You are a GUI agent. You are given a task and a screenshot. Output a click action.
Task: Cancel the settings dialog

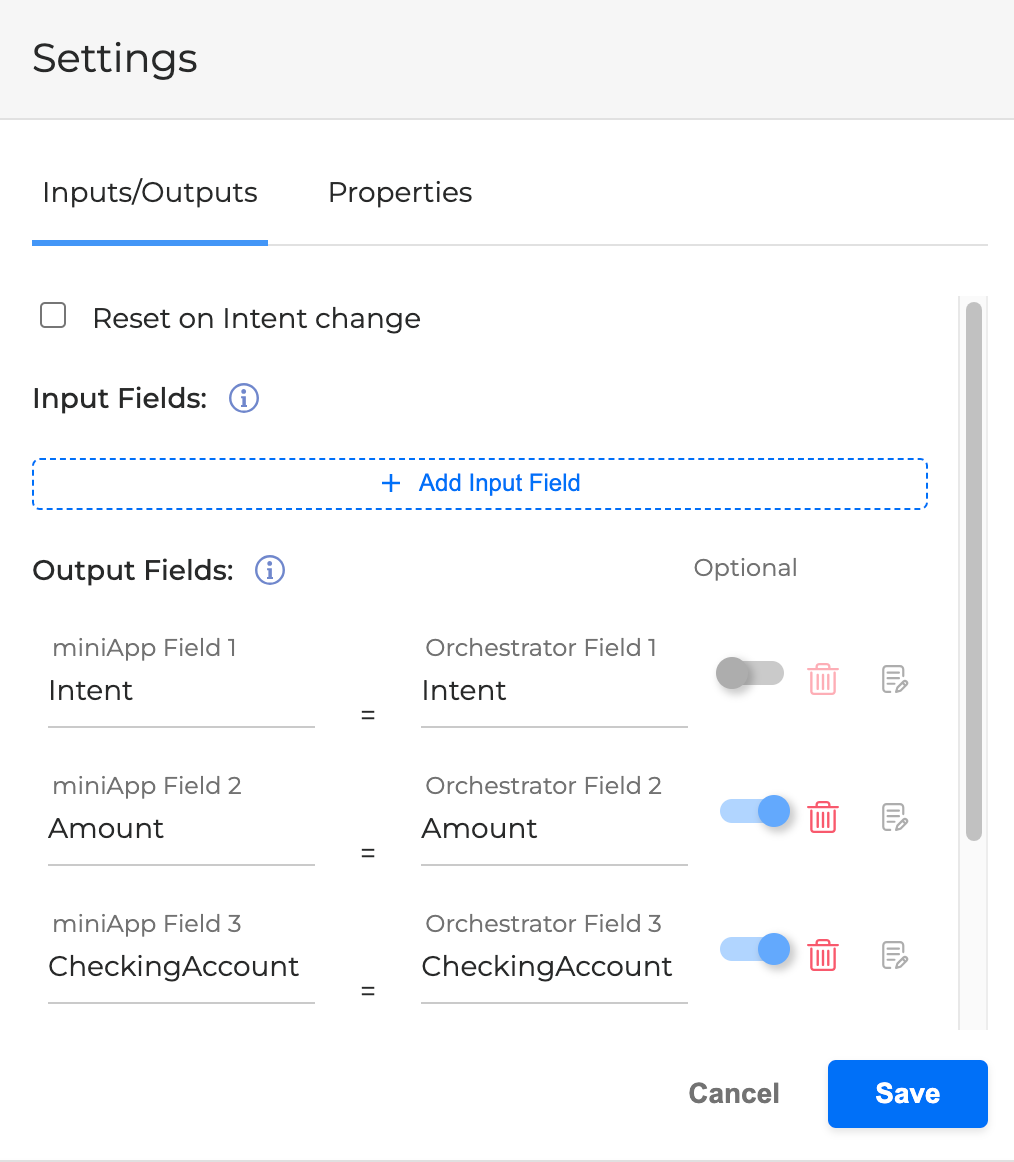point(734,1093)
